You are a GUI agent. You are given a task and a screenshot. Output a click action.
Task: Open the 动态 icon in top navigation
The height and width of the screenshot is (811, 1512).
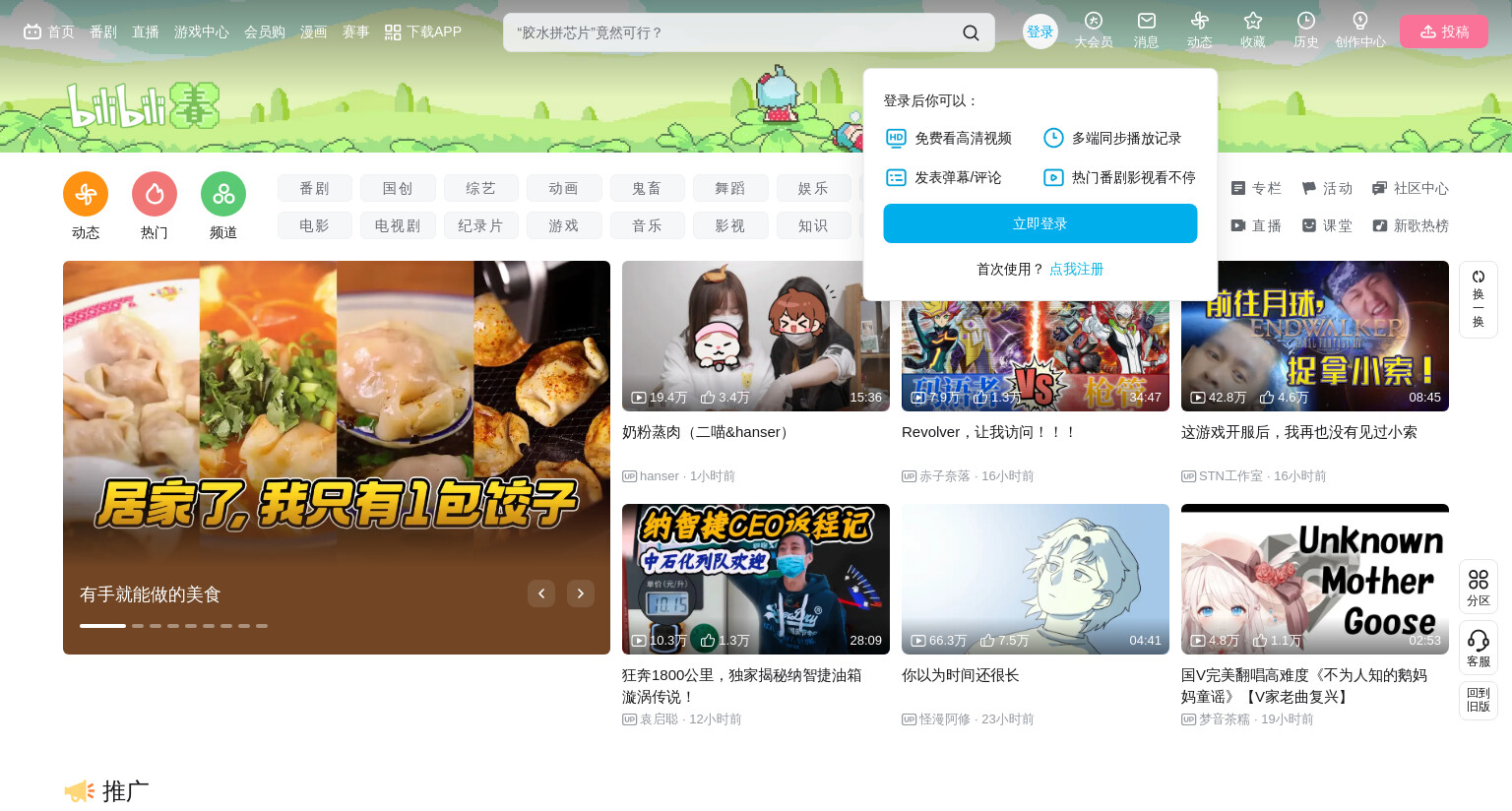pyautogui.click(x=1199, y=21)
